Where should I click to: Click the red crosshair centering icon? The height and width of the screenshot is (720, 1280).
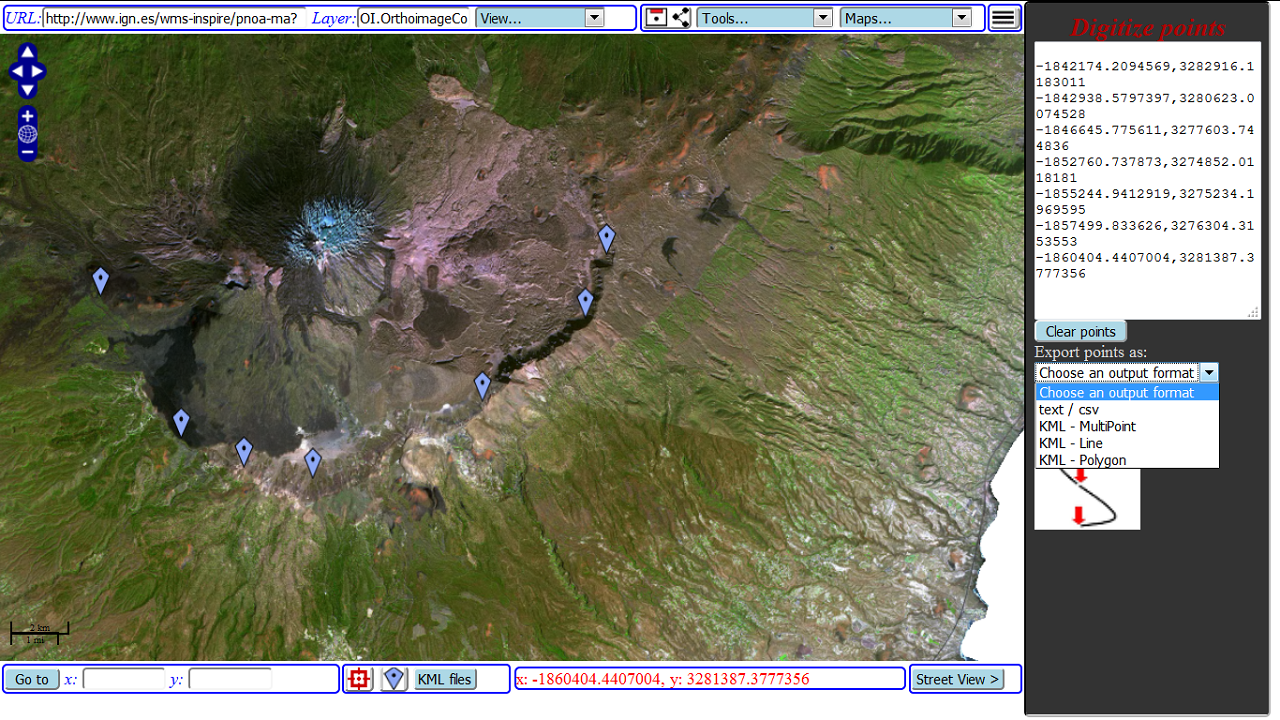357,678
